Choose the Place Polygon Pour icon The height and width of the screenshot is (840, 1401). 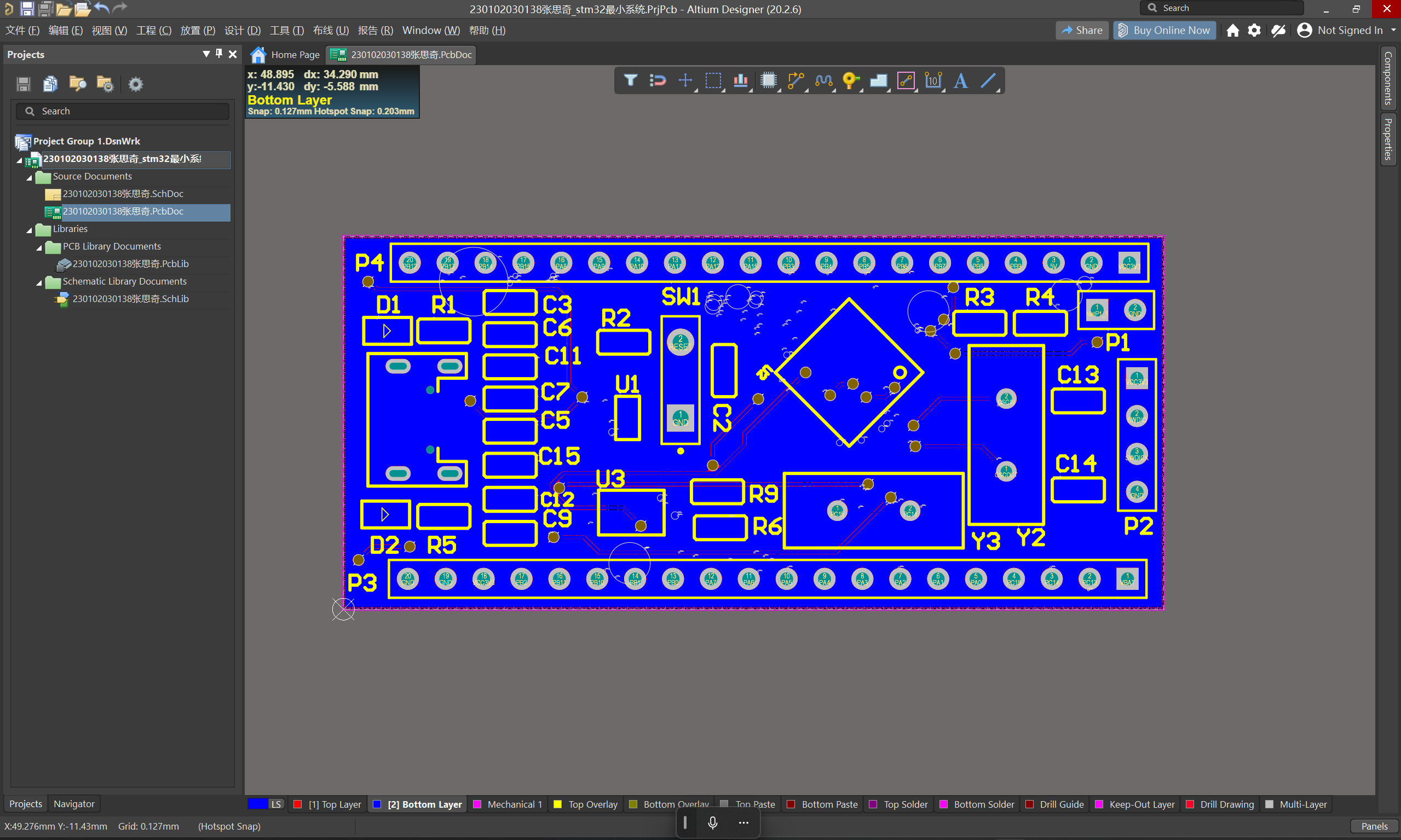pyautogui.click(x=878, y=80)
